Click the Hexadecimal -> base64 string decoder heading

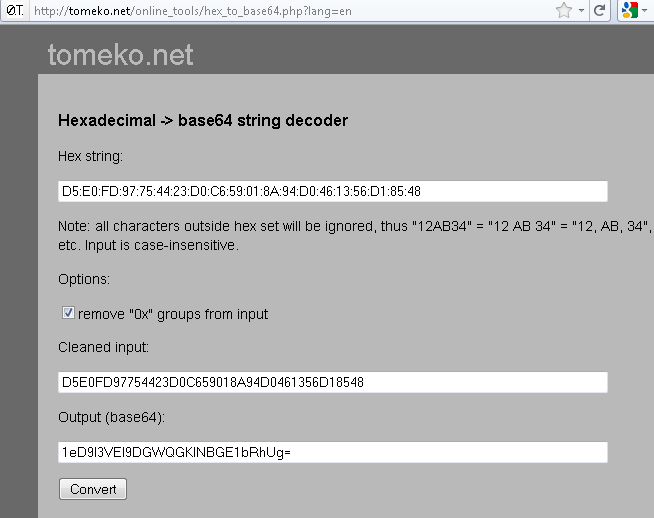[203, 121]
